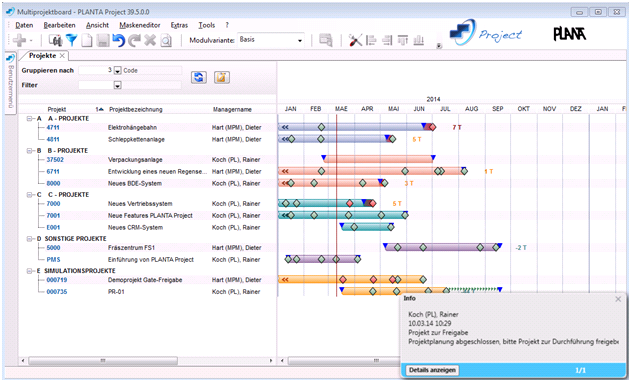Open the Filter dropdown

point(117,85)
